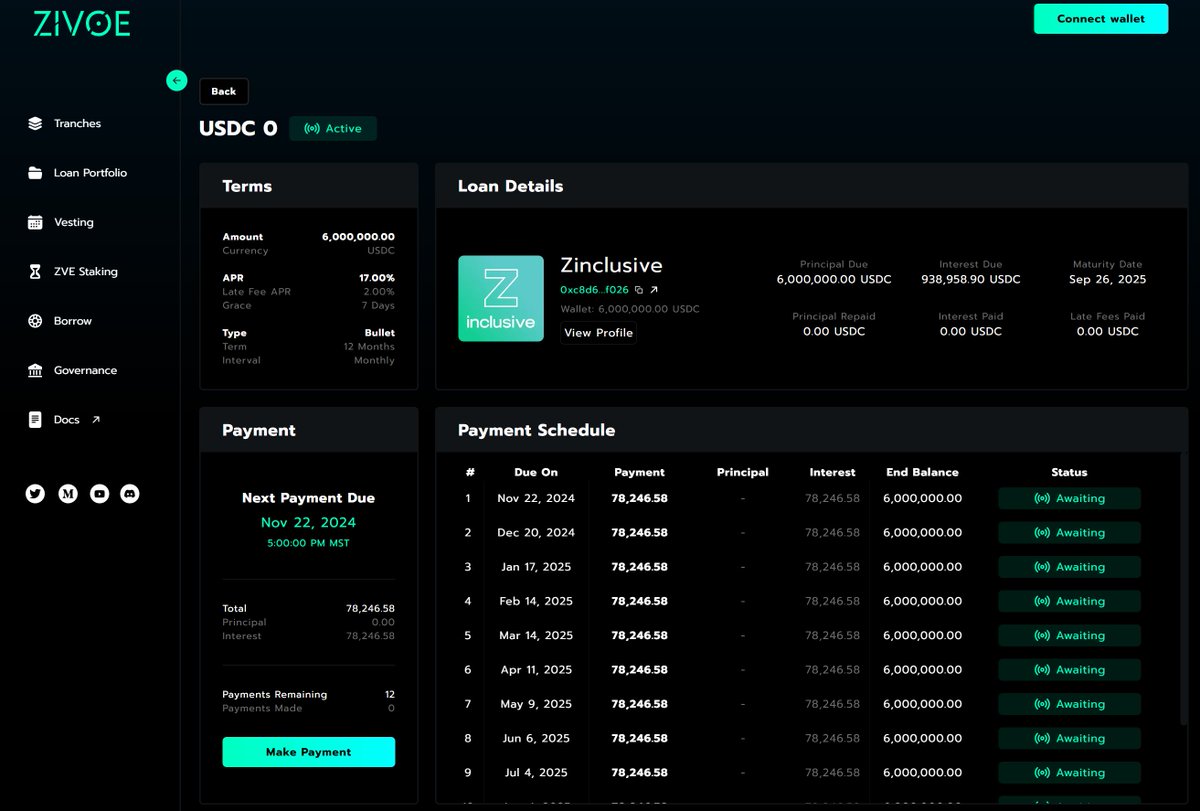The height and width of the screenshot is (811, 1200).
Task: Click the Loan Portfolio folder icon
Action: point(35,173)
